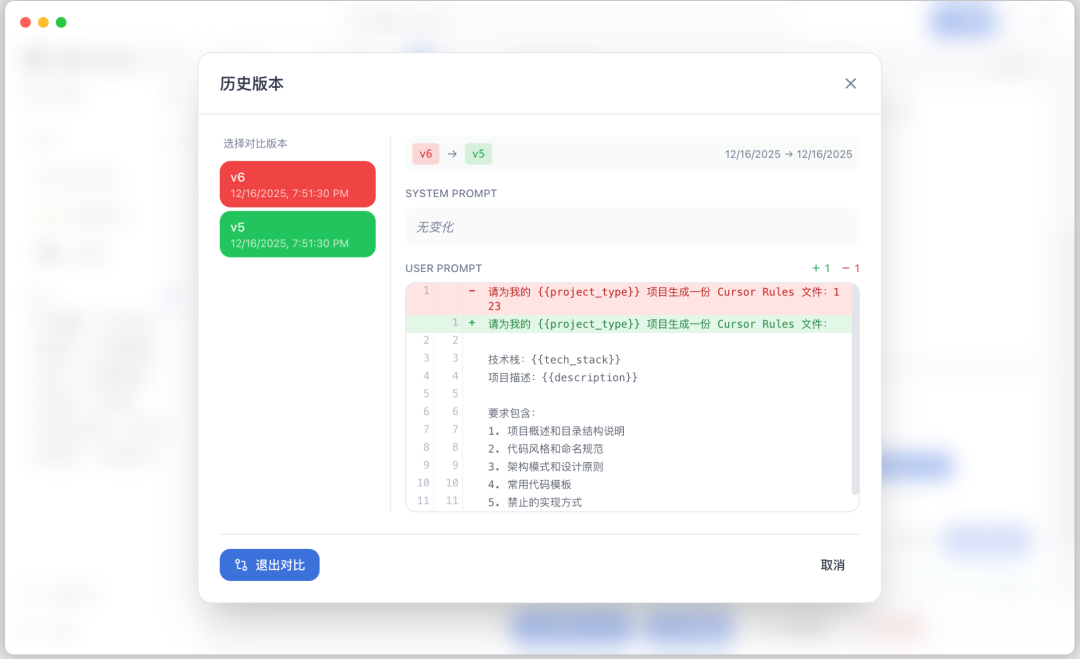This screenshot has height=659, width=1080.
Task: Click the + 1 additions counter
Action: (x=821, y=268)
